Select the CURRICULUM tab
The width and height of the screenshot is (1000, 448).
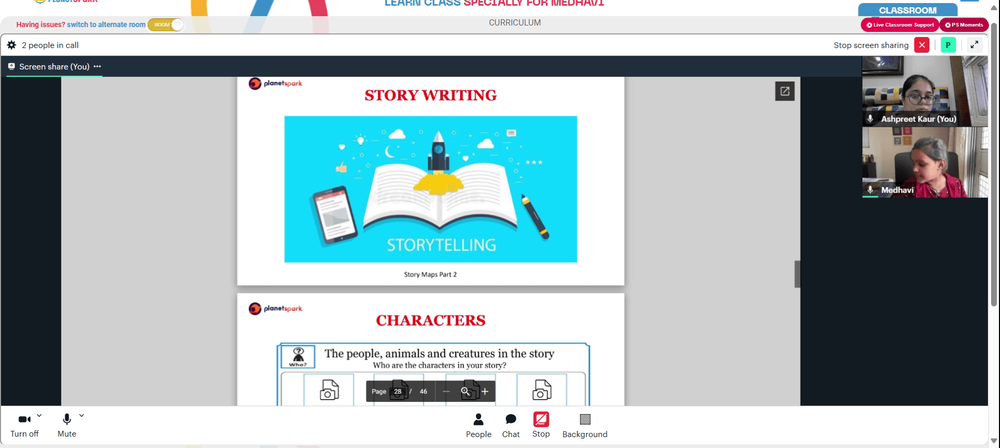[515, 22]
